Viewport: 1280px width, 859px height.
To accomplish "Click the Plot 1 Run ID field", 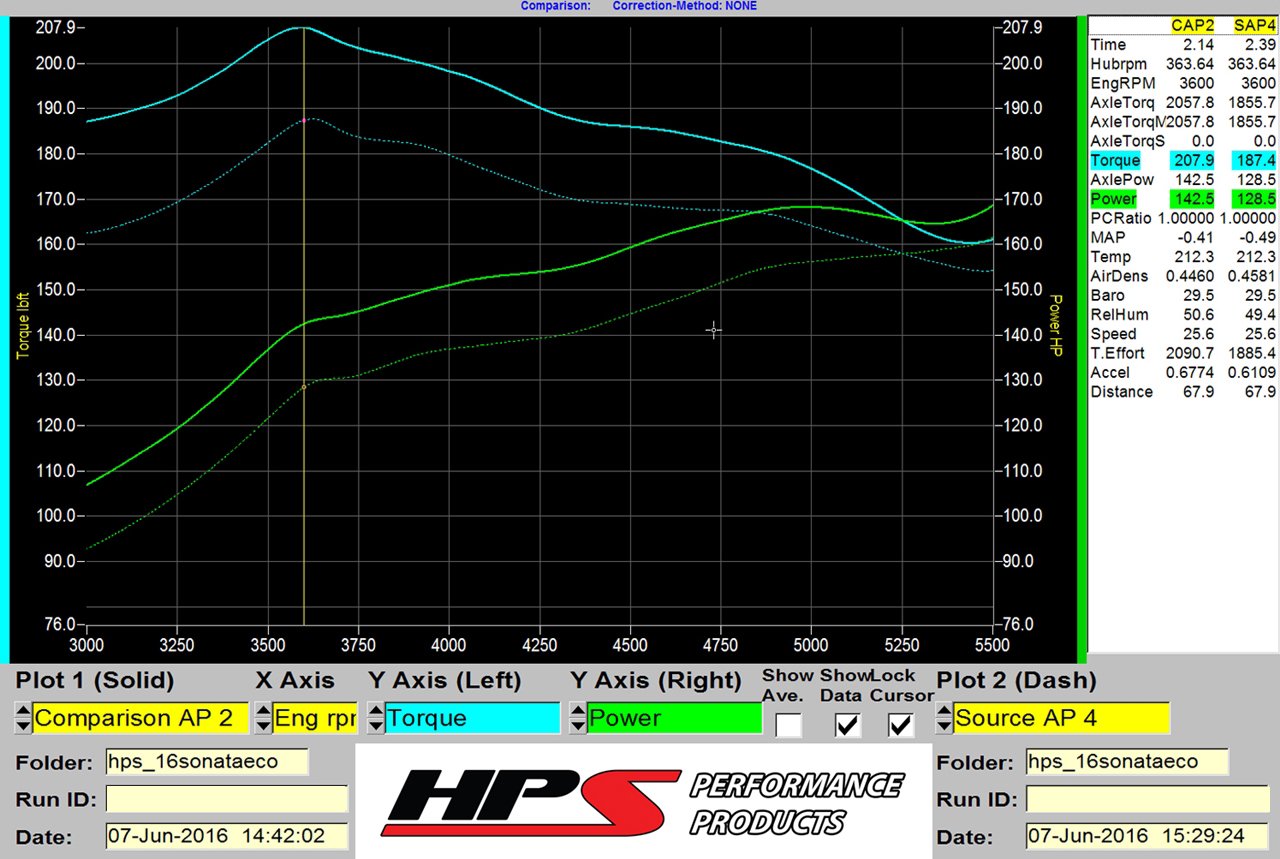I will click(x=227, y=799).
